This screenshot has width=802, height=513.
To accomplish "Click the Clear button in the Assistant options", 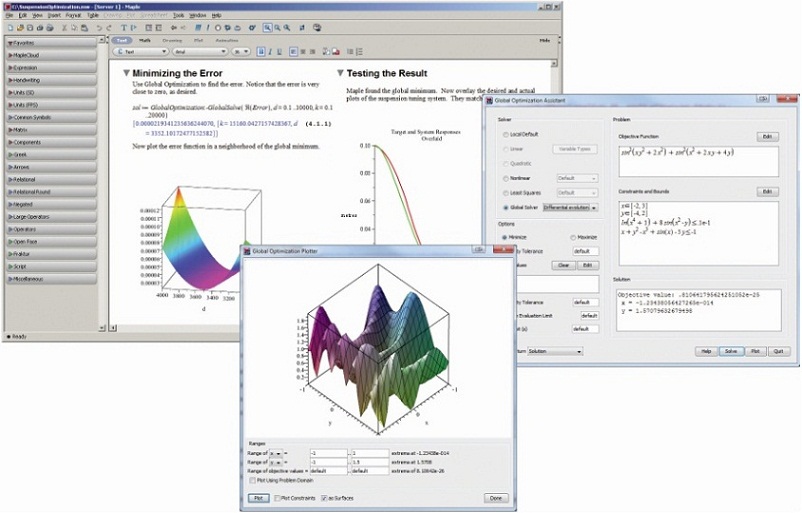I will pos(563,265).
